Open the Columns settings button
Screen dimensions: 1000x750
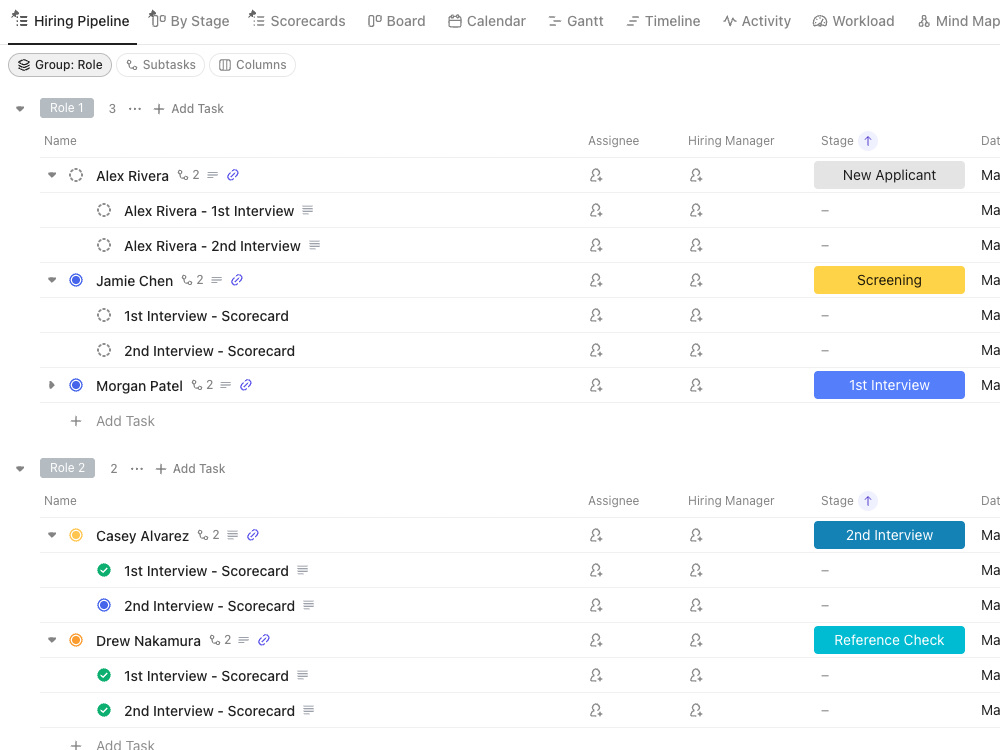click(253, 65)
